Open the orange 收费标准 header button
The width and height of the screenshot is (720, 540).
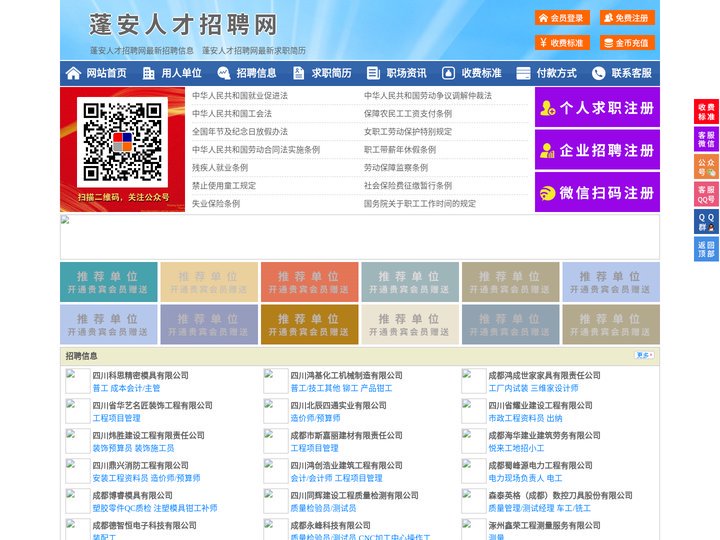coord(562,43)
